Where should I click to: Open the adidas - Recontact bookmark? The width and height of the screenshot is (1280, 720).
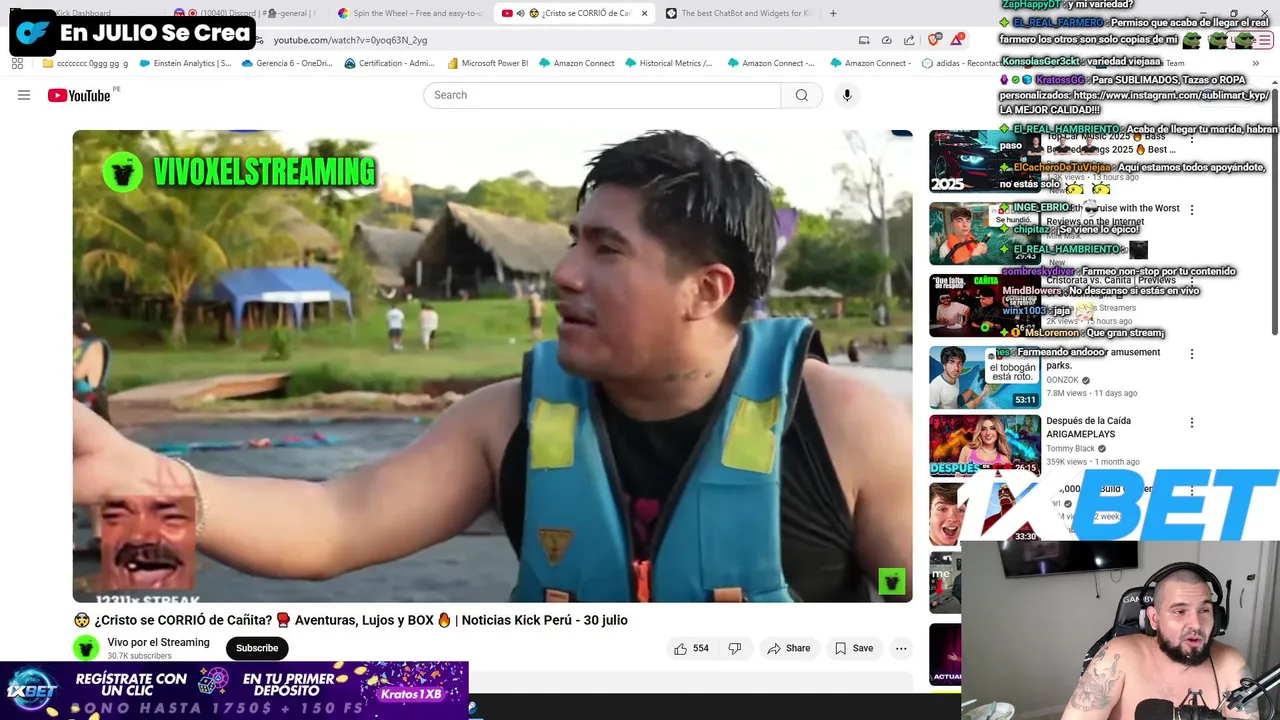[x=960, y=63]
